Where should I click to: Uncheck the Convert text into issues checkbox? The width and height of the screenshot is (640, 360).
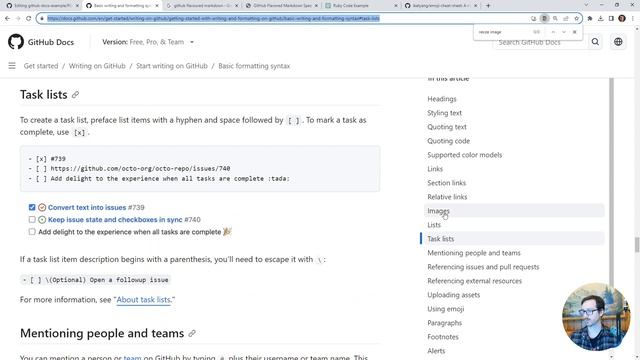pyautogui.click(x=32, y=207)
